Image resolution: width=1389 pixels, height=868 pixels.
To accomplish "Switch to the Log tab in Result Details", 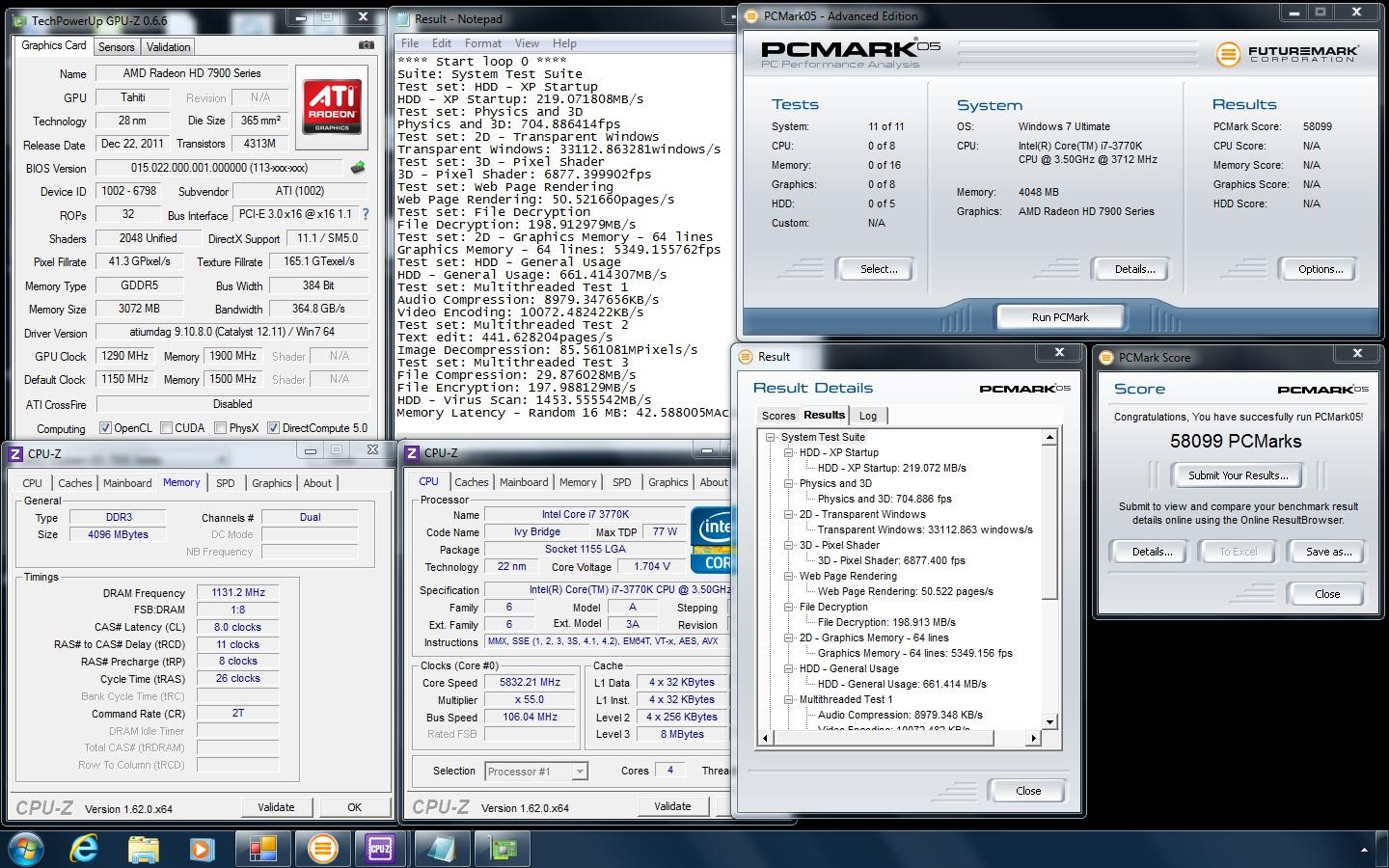I will point(868,416).
